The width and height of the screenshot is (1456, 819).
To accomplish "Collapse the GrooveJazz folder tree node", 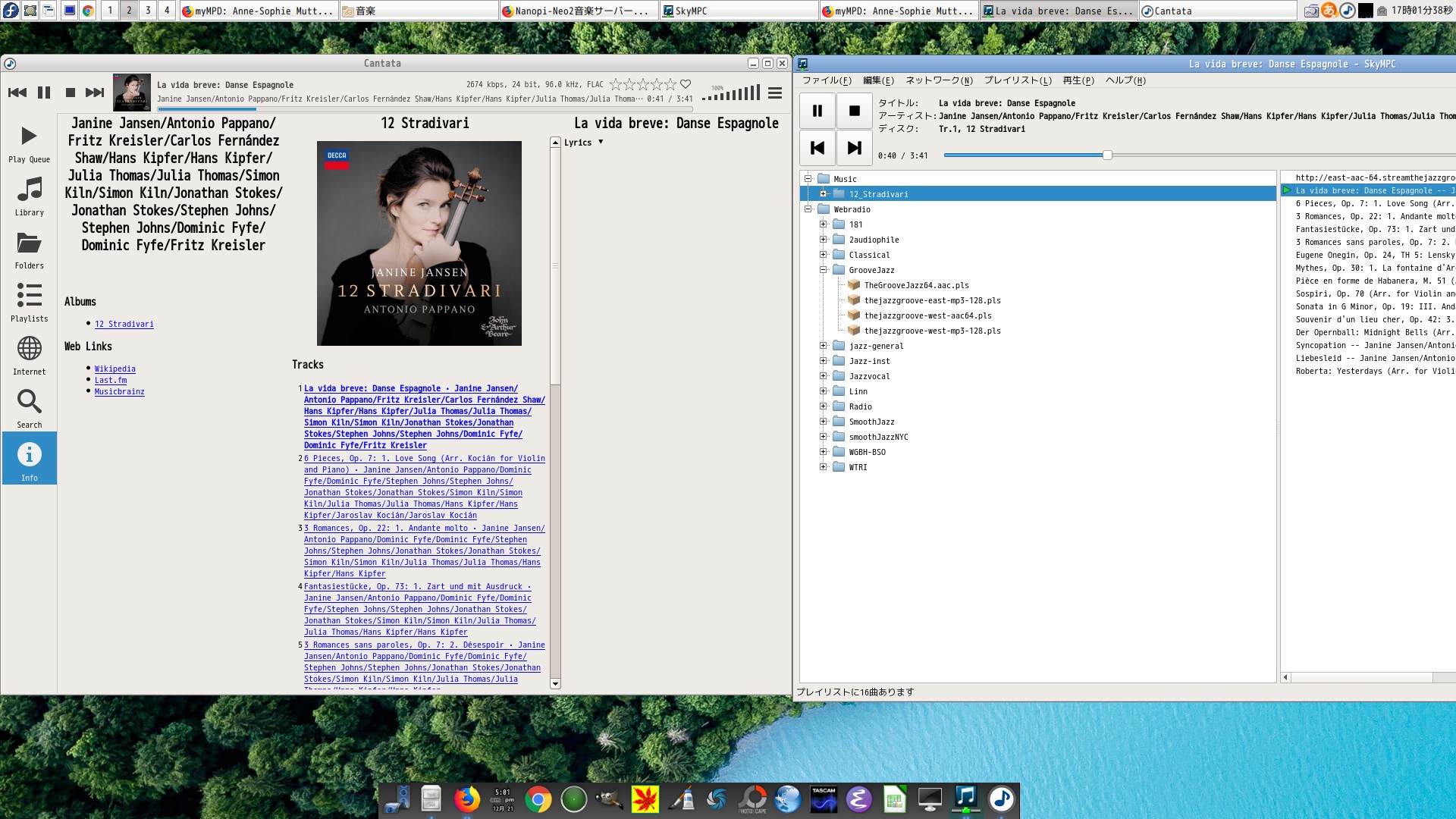I will (x=823, y=270).
